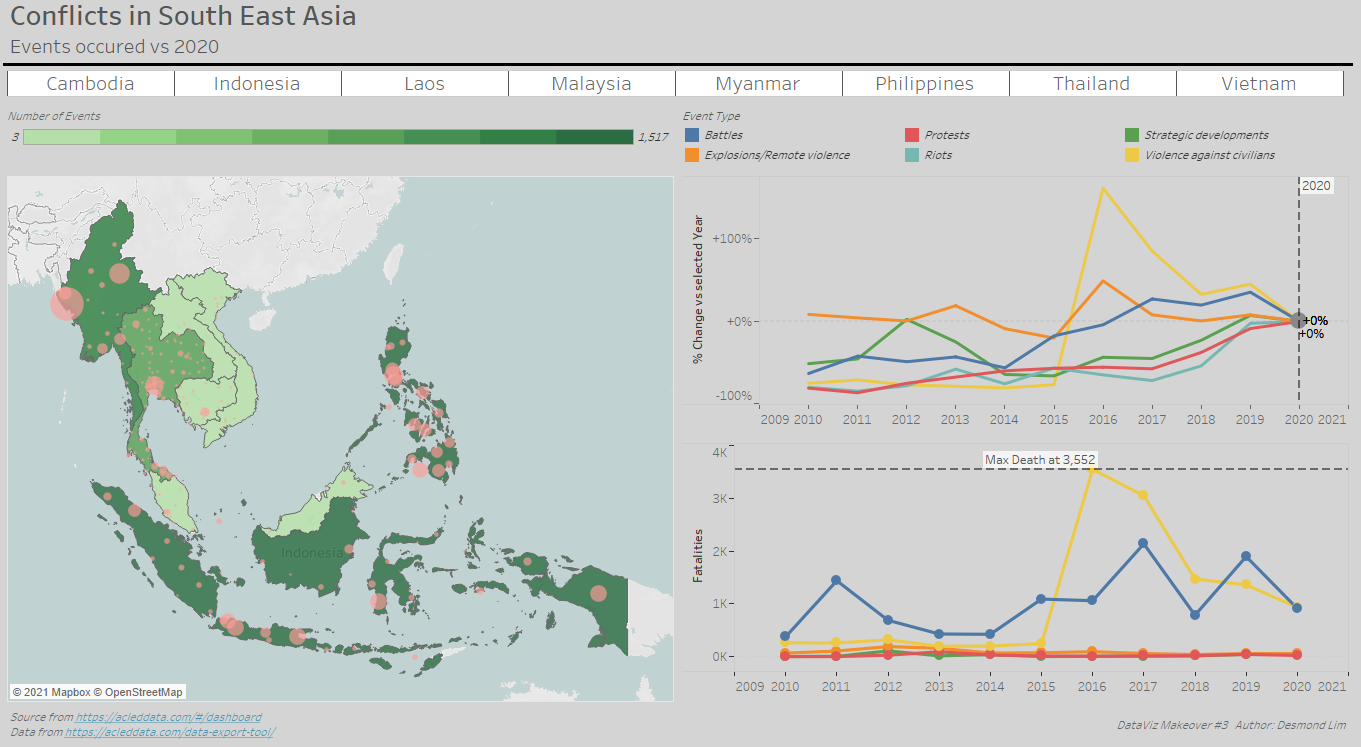Select the Strategic developments green swatch
The width and height of the screenshot is (1361, 747).
[x=1132, y=135]
